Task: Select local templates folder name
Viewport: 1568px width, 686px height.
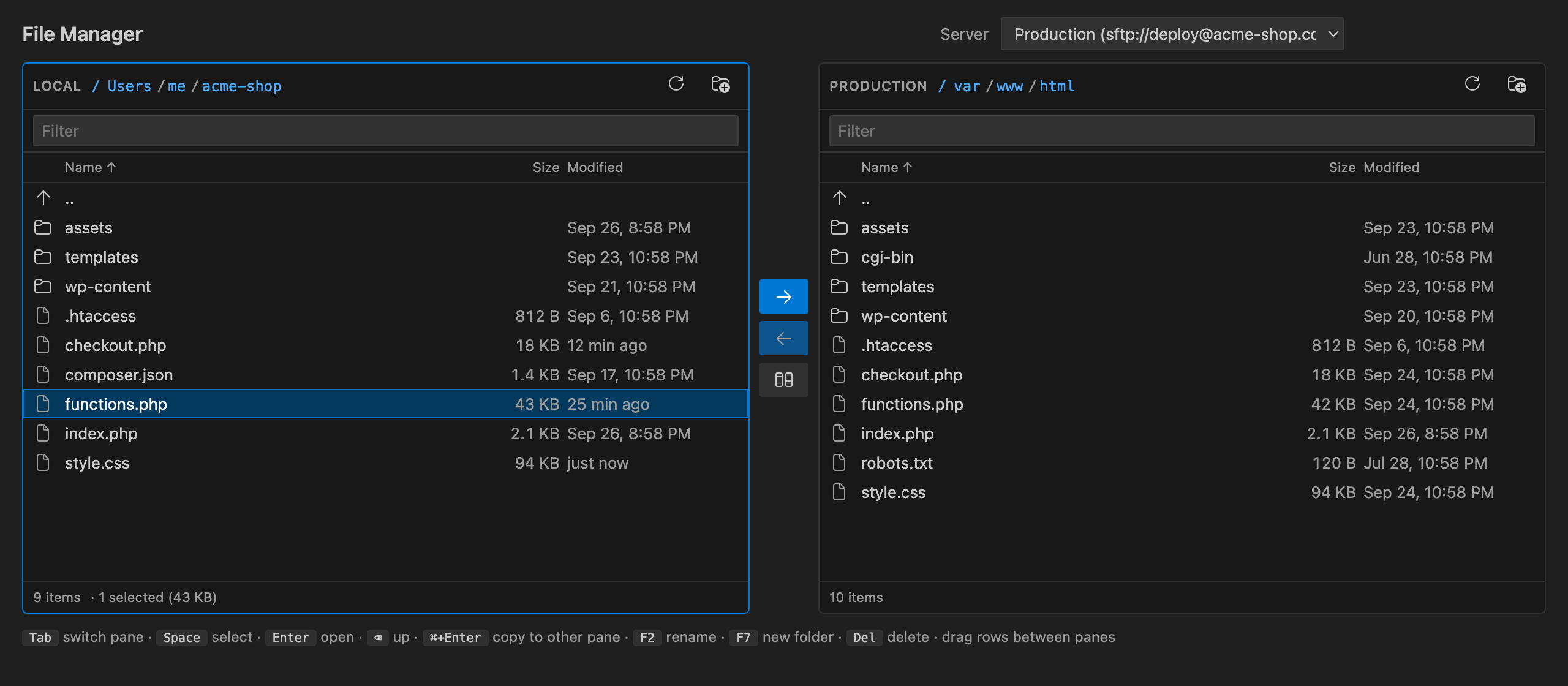Action: [101, 257]
